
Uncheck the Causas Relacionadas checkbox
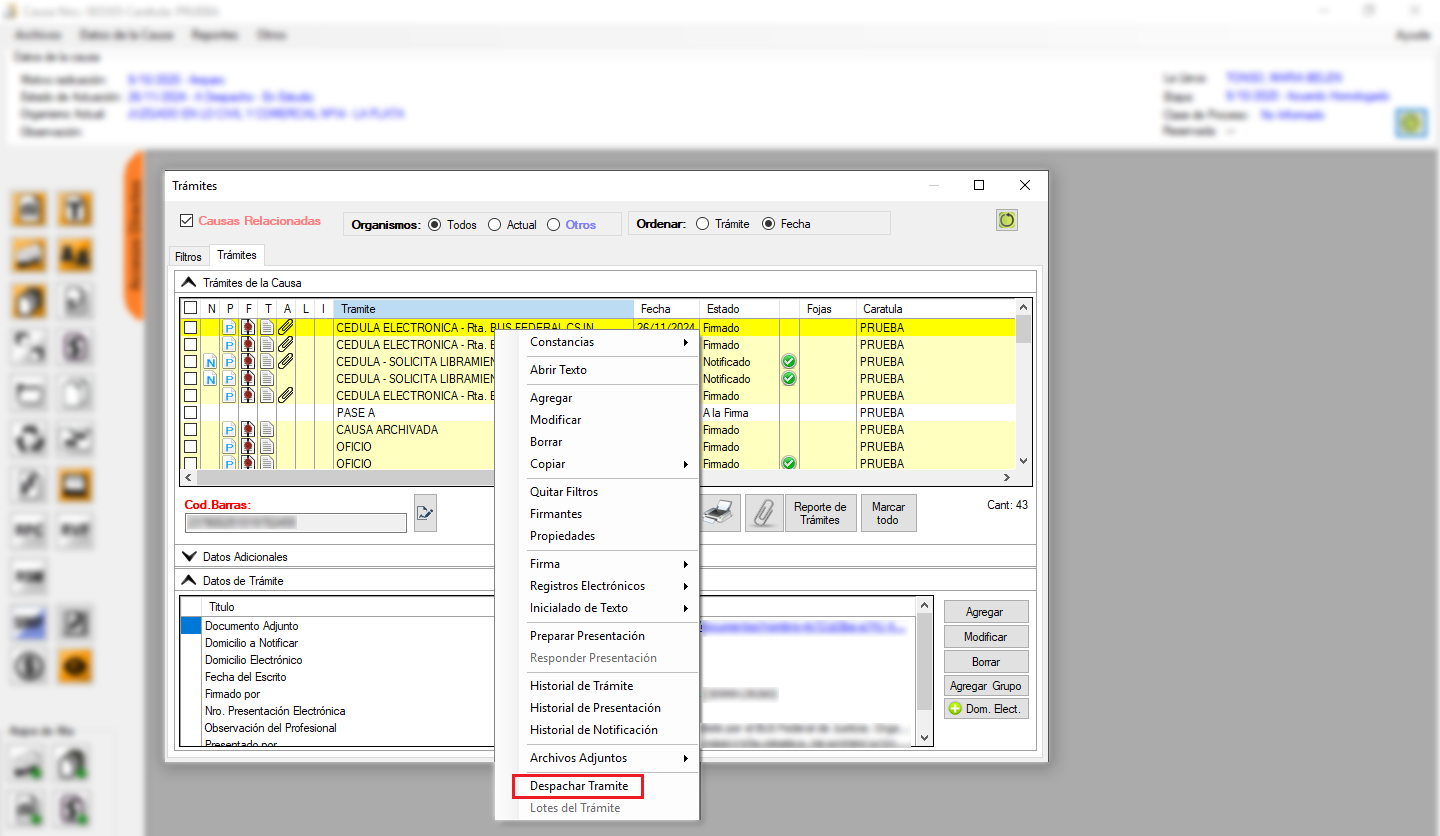point(186,221)
